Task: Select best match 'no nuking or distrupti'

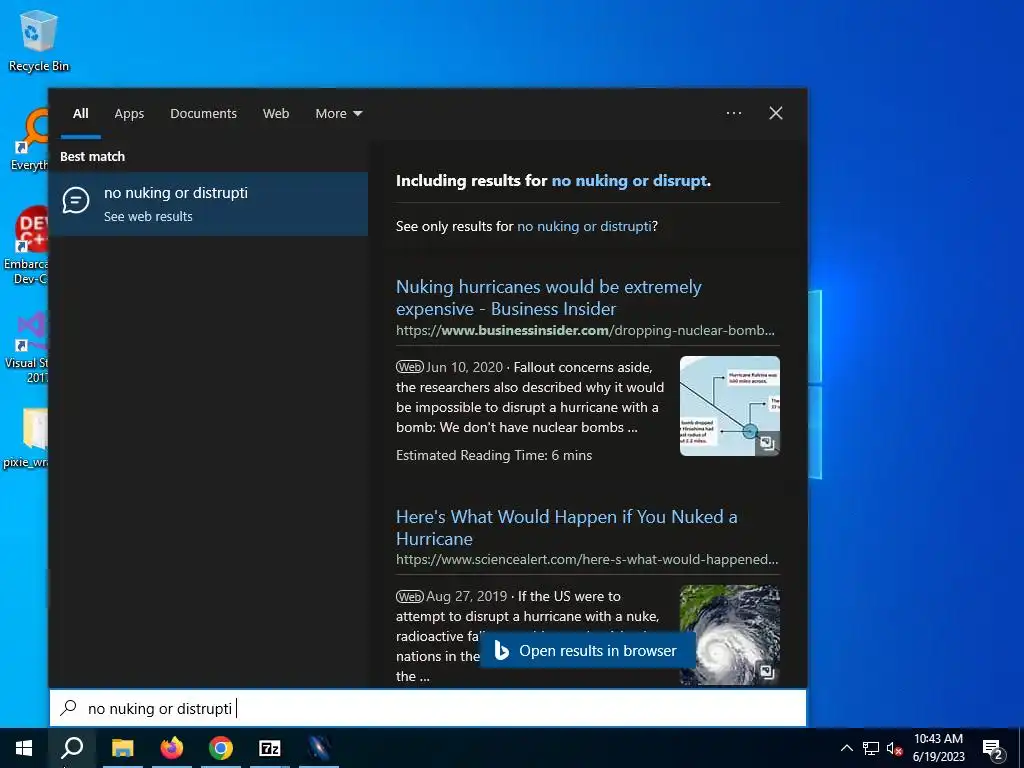Action: [208, 204]
